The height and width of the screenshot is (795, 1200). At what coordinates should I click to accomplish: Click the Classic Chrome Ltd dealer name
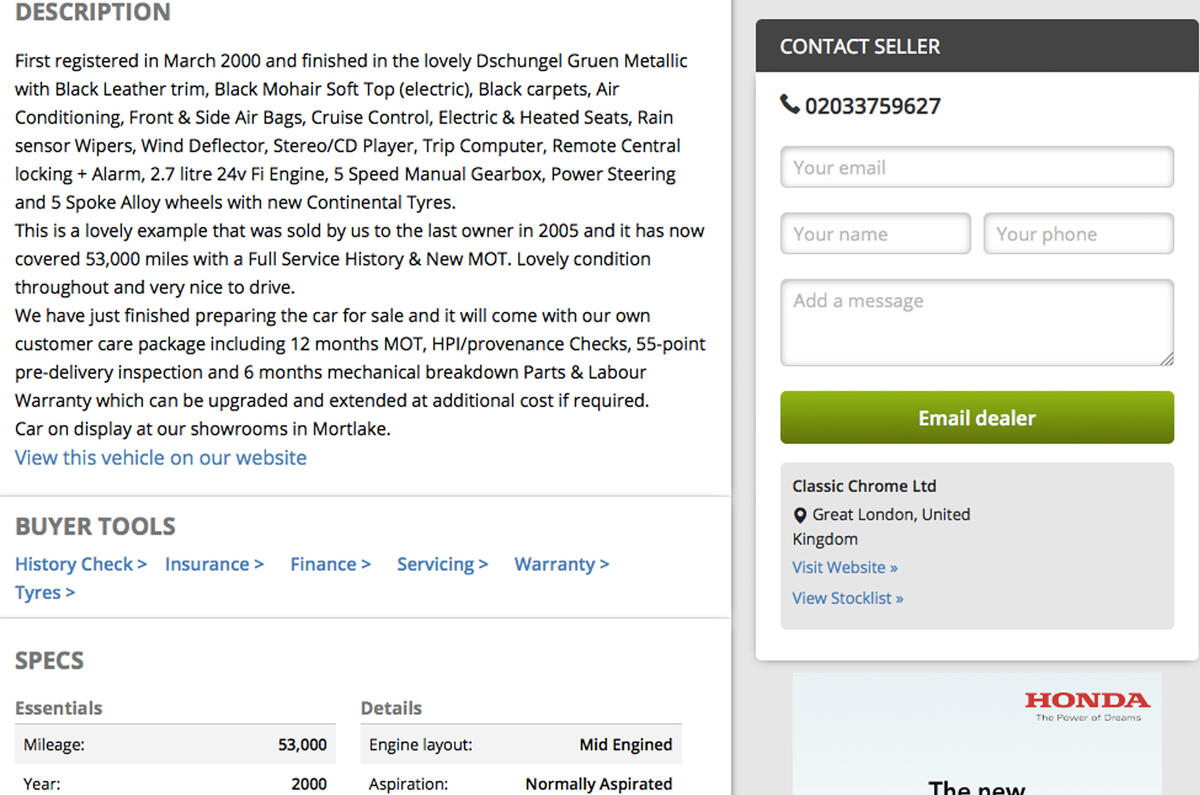coord(864,486)
